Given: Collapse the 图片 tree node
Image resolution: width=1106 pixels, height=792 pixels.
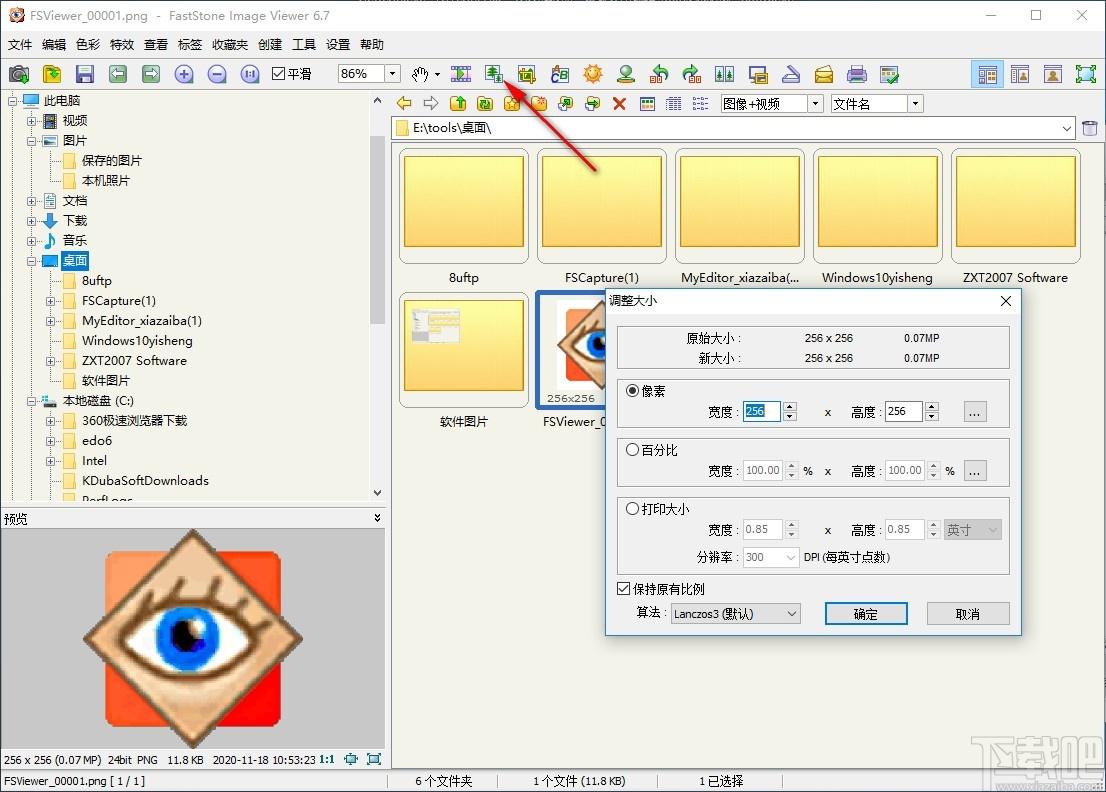Looking at the screenshot, I should [31, 141].
